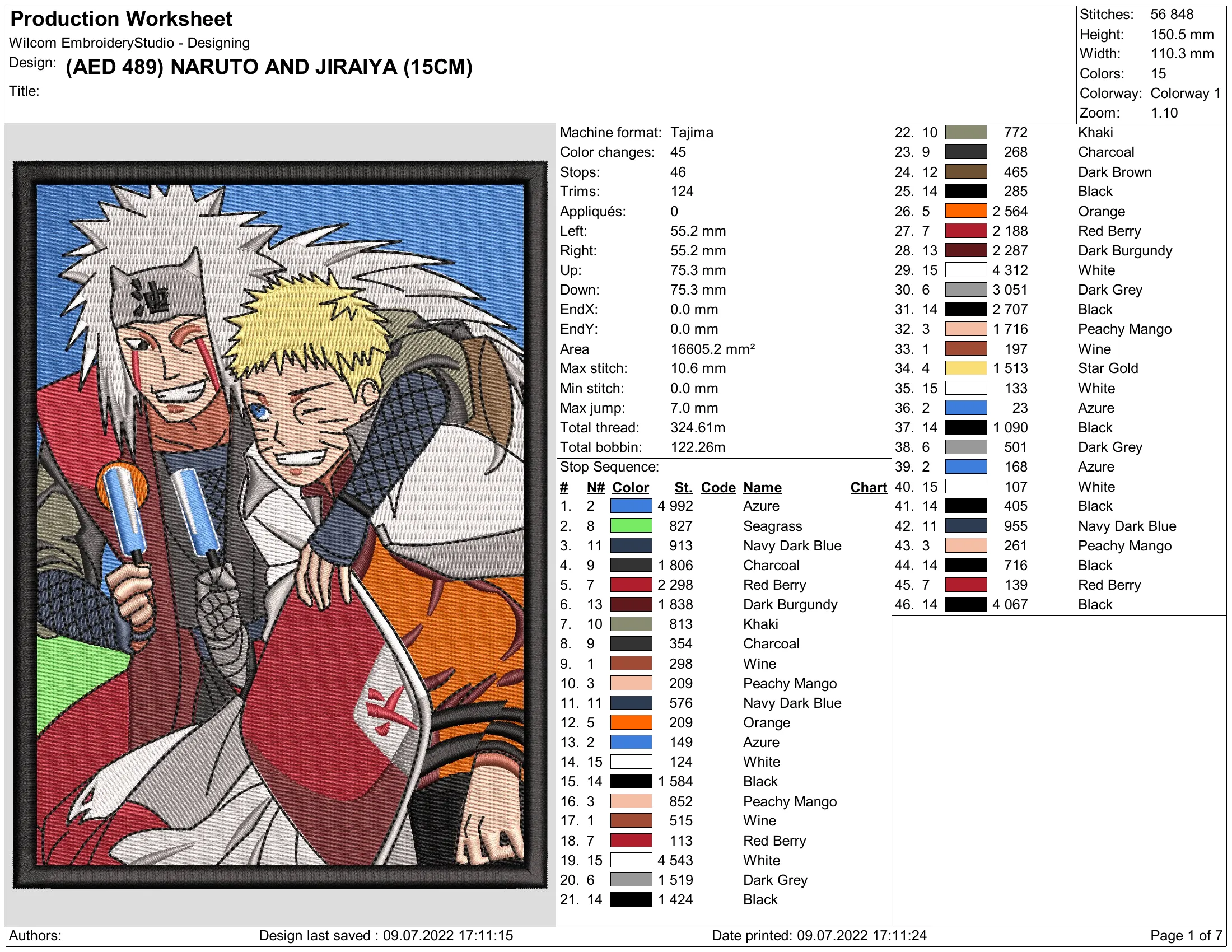Click the Date printed timestamp
The width and height of the screenshot is (1232, 952).
819,936
